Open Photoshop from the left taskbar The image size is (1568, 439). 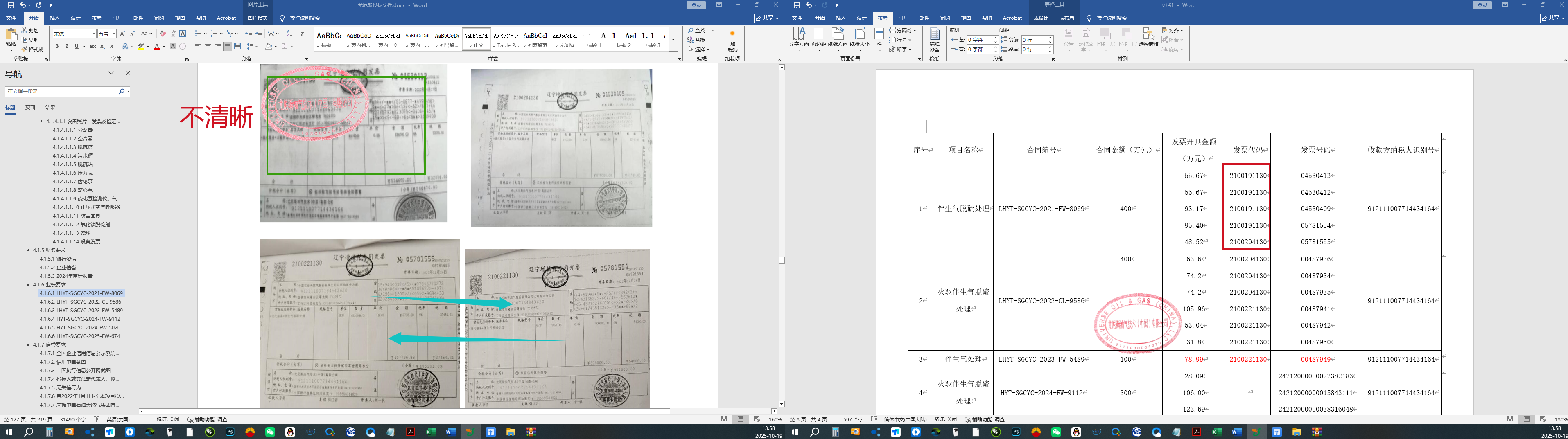tap(230, 432)
